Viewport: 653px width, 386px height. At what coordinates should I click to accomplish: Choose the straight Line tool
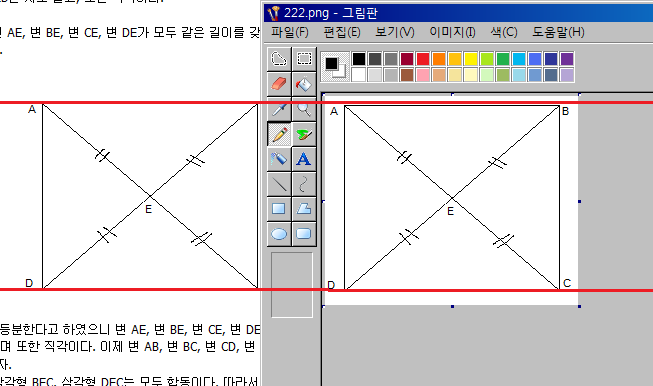pyautogui.click(x=279, y=184)
